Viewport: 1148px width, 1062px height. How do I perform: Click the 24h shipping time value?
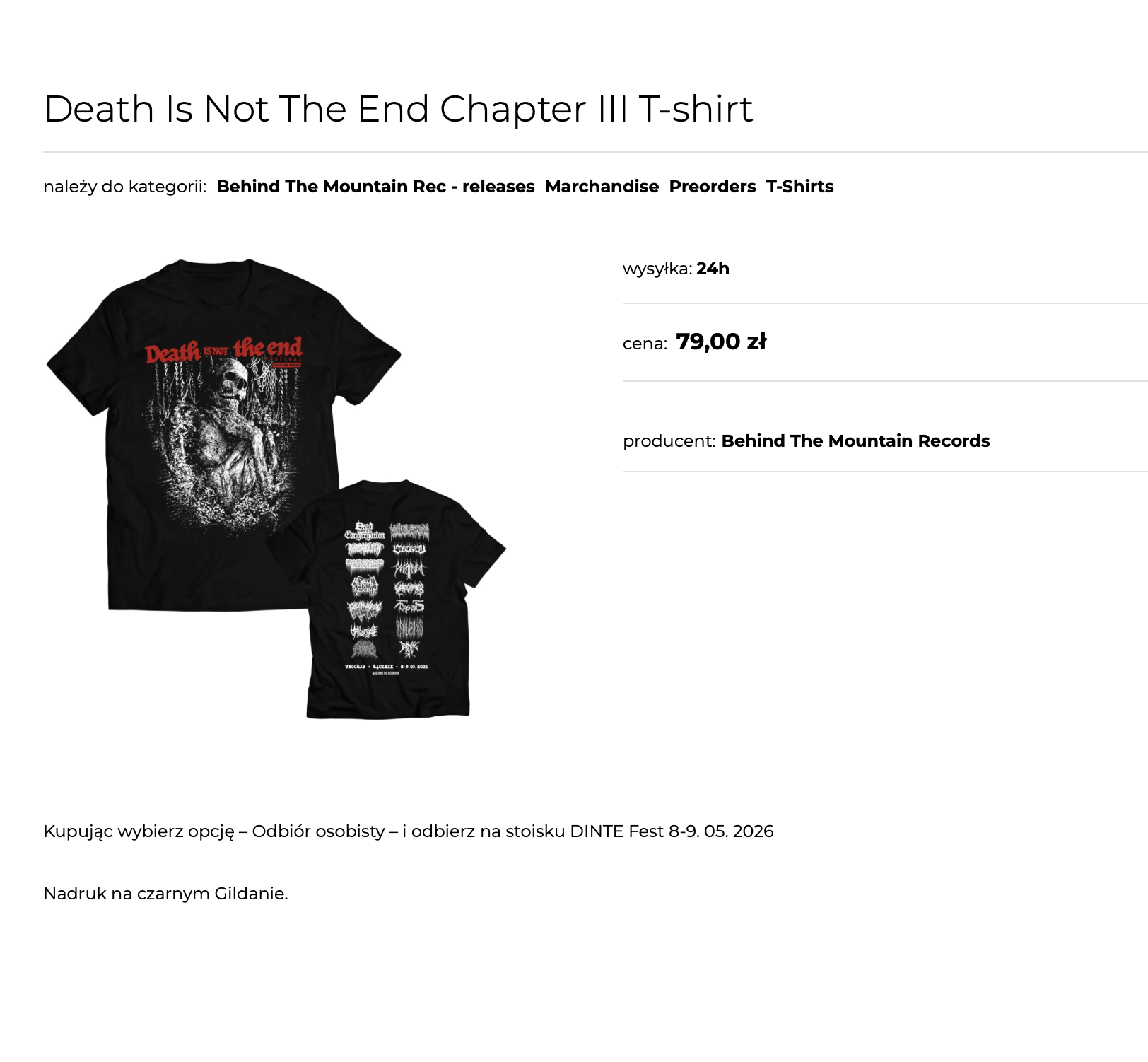click(713, 269)
